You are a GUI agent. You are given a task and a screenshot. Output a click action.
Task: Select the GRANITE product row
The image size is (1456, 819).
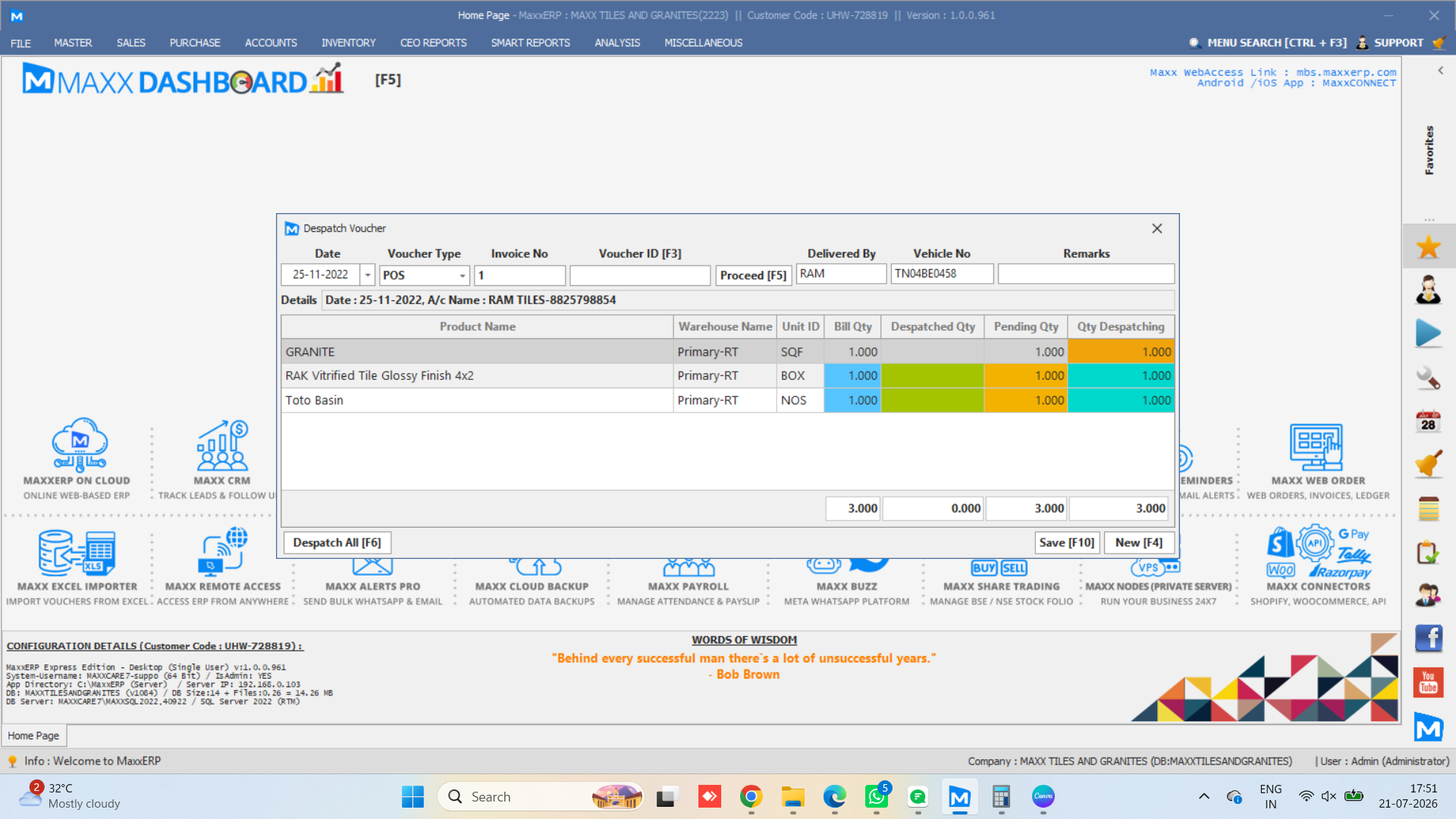(x=727, y=352)
